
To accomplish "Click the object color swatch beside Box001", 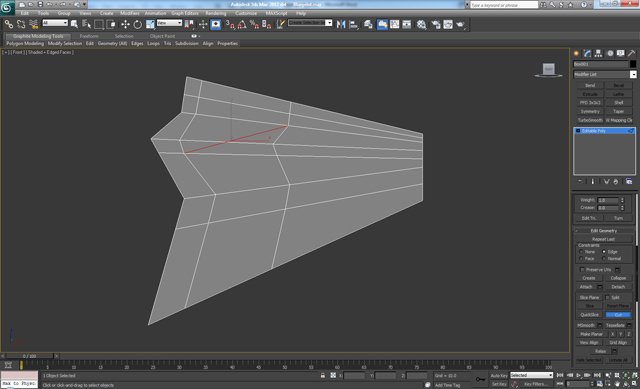I will 633,64.
